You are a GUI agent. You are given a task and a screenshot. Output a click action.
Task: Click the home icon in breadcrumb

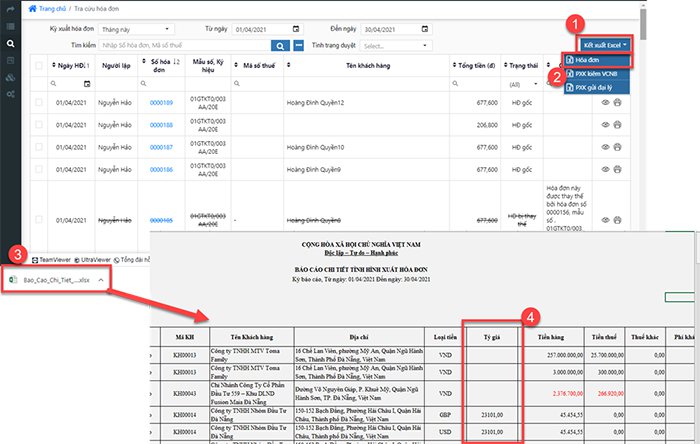[32, 8]
